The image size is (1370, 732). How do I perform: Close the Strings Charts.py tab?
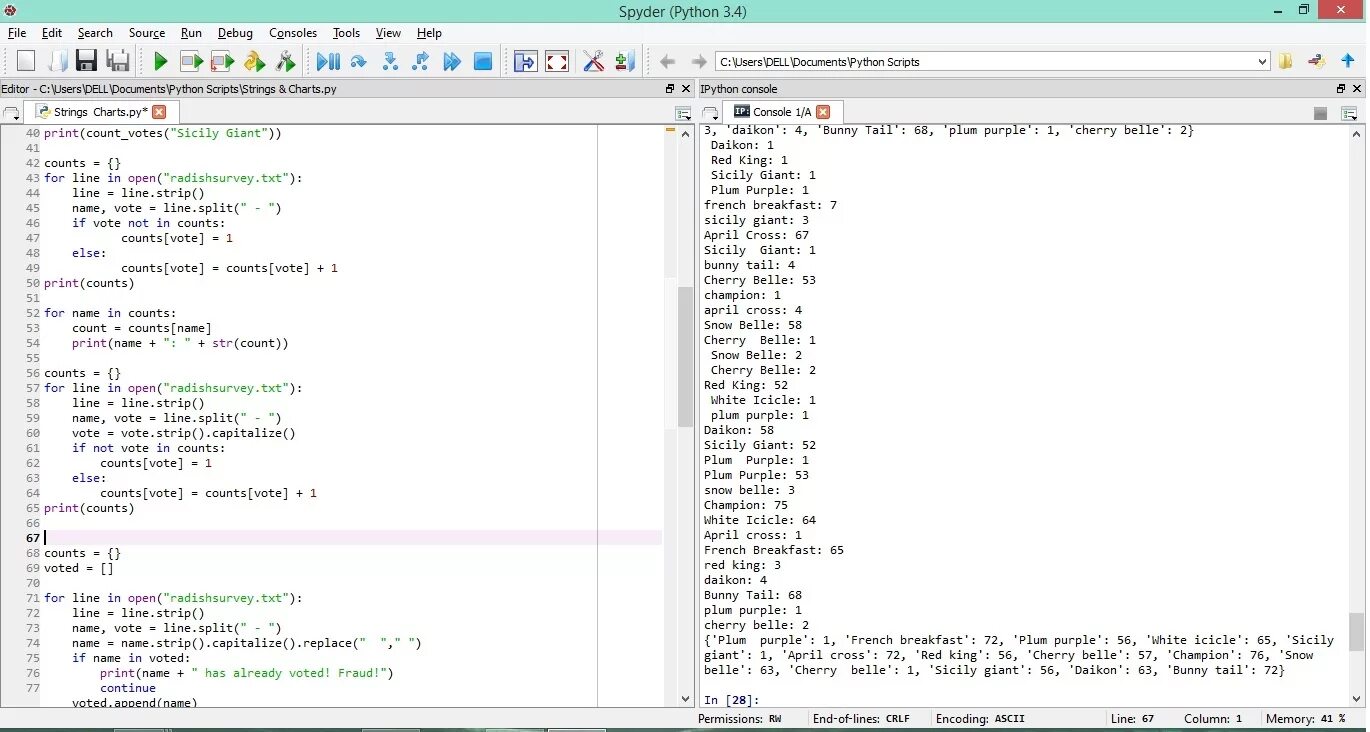(x=159, y=112)
